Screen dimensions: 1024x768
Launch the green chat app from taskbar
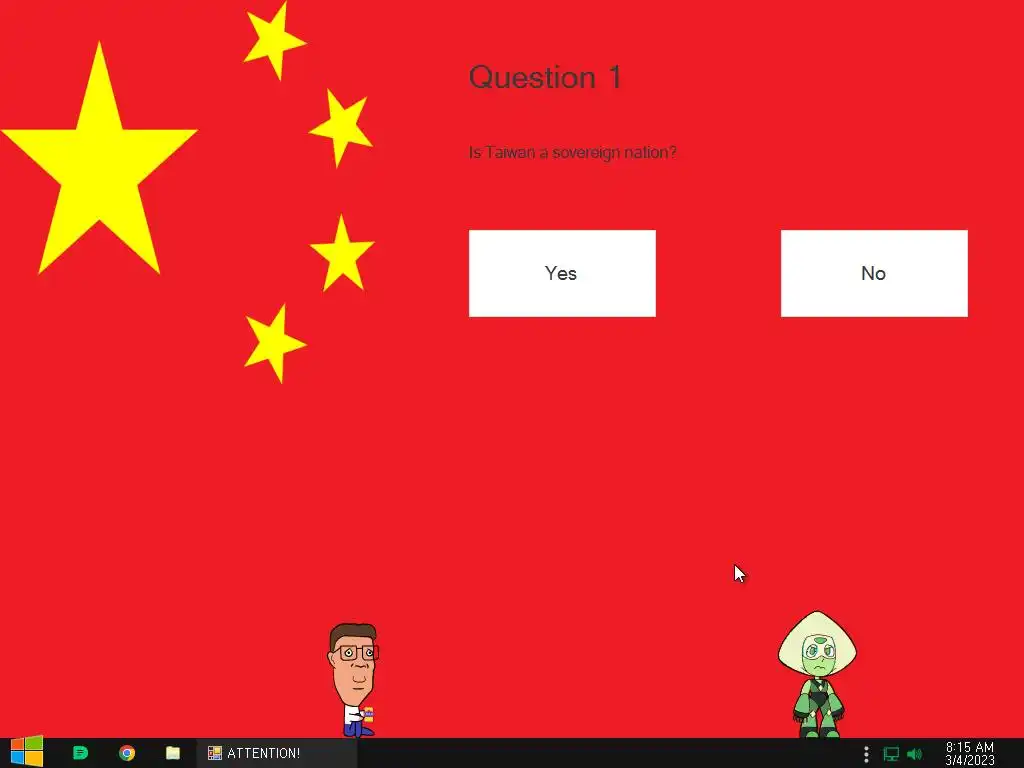(80, 753)
